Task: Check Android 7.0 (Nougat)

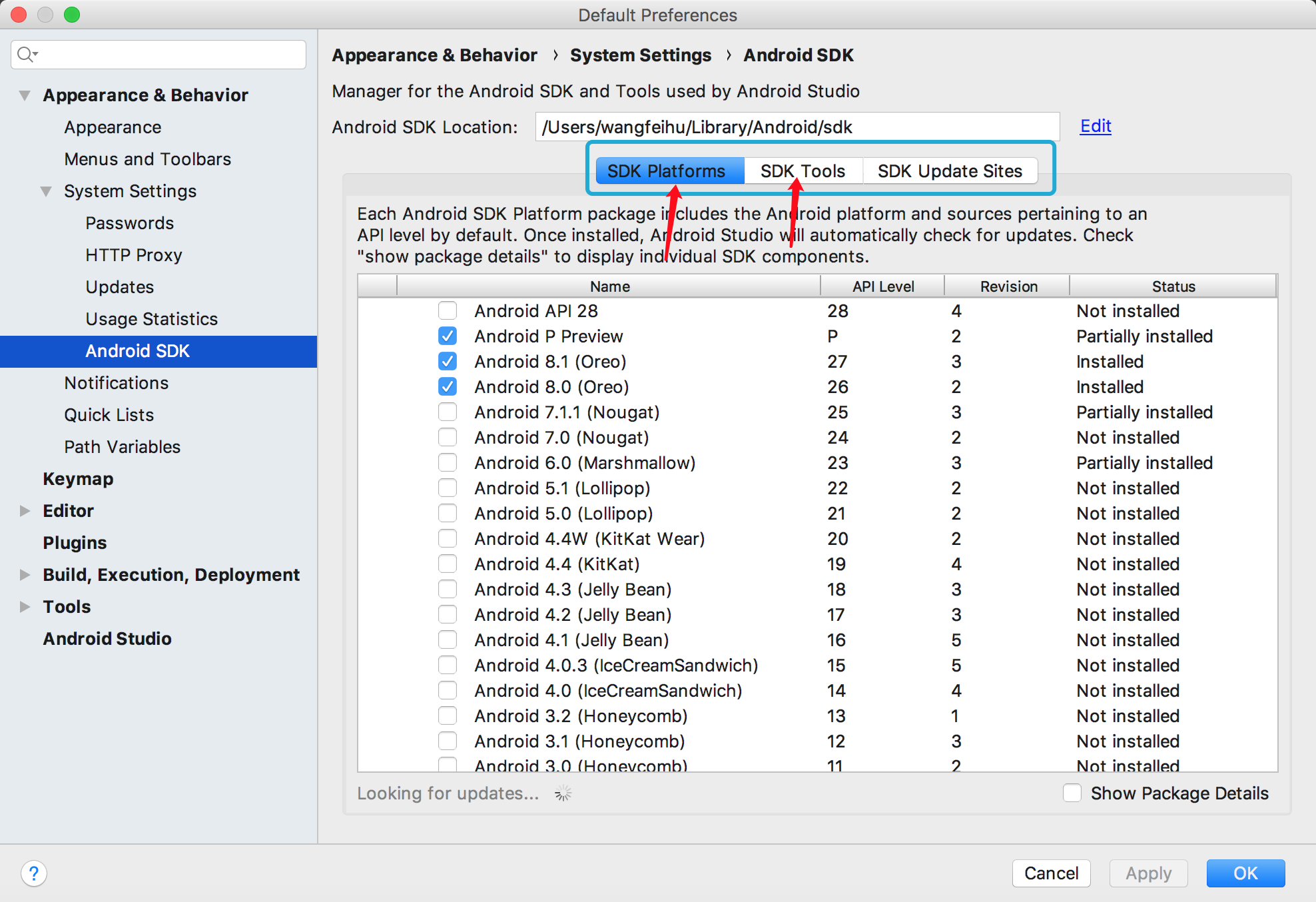Action: pos(448,437)
